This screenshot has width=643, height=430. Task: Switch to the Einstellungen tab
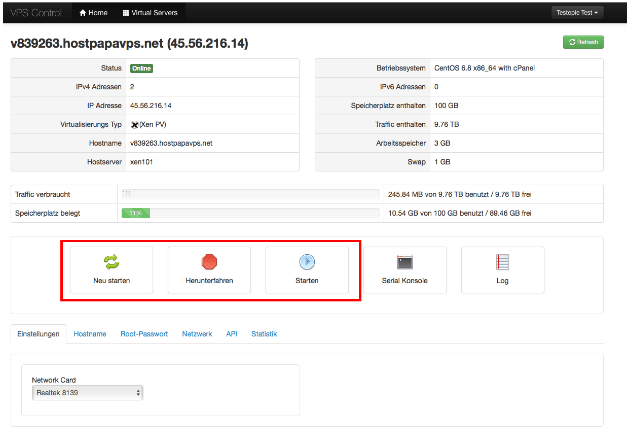point(38,334)
